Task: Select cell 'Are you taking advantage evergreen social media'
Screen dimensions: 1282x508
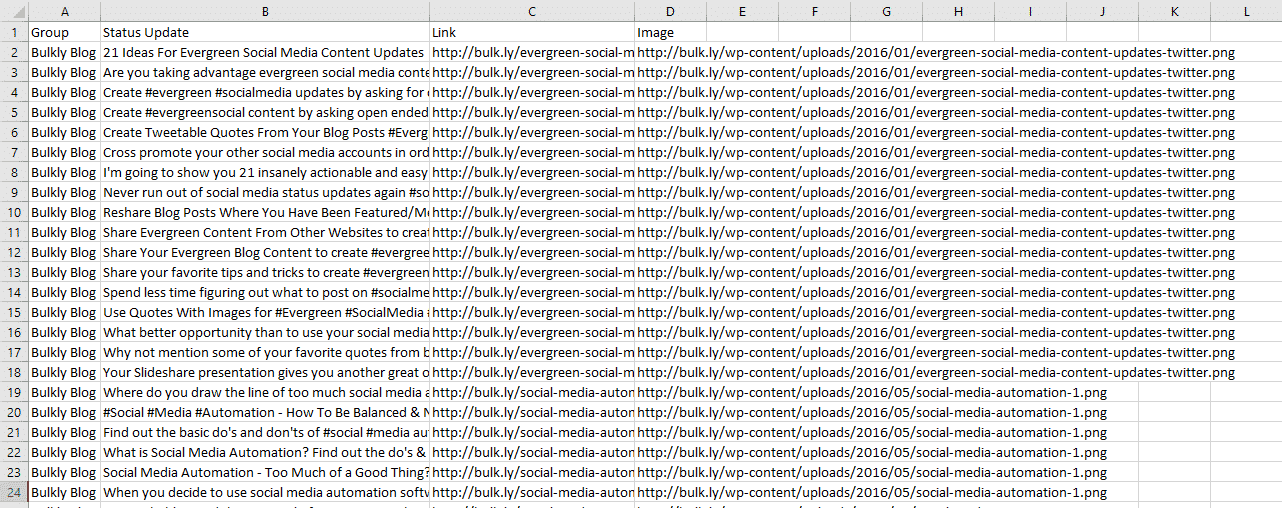Action: (x=265, y=72)
